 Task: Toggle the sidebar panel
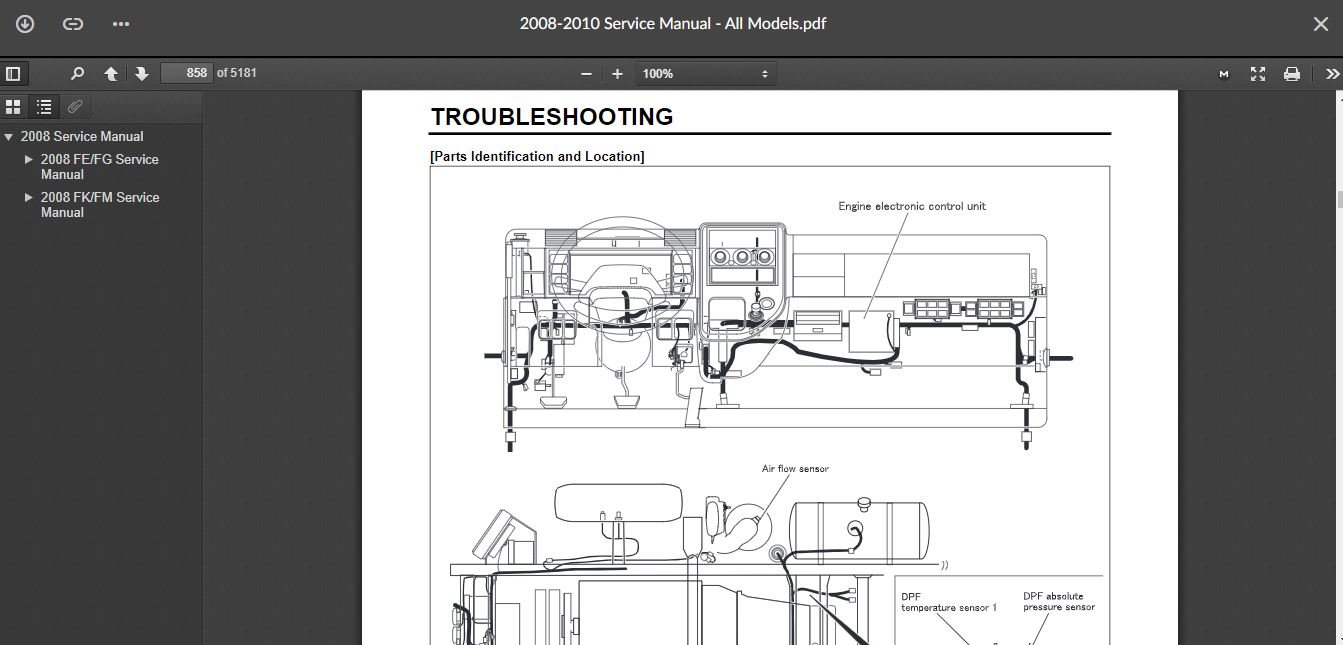click(13, 73)
